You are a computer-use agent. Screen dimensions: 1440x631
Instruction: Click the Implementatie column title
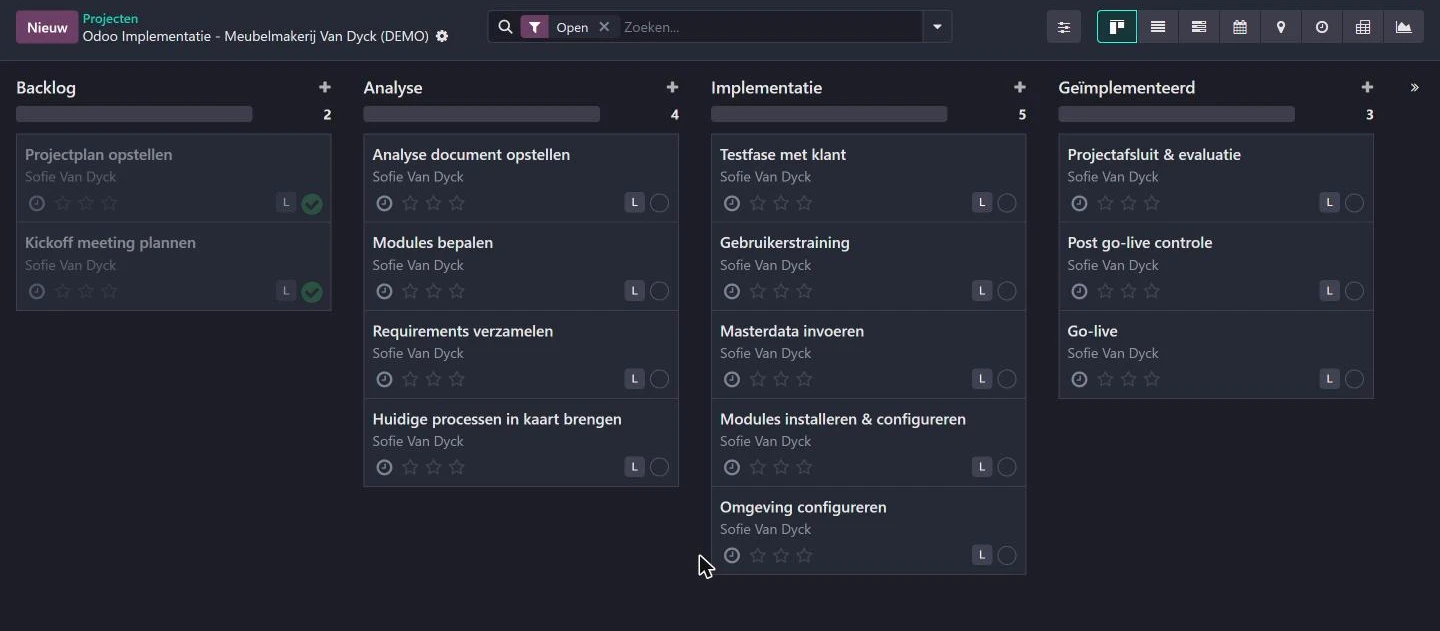coord(767,88)
